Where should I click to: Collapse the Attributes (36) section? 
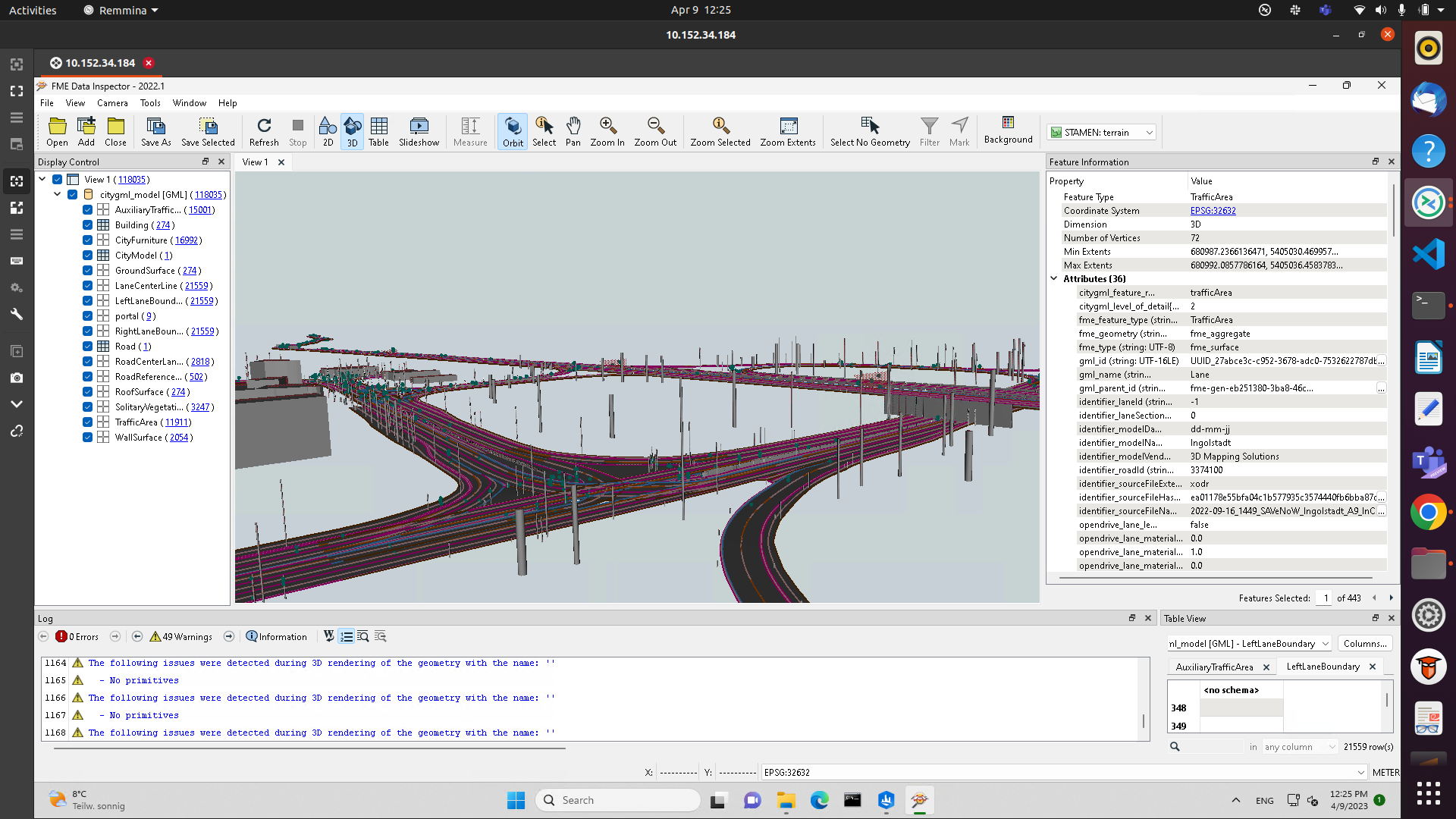point(1054,279)
